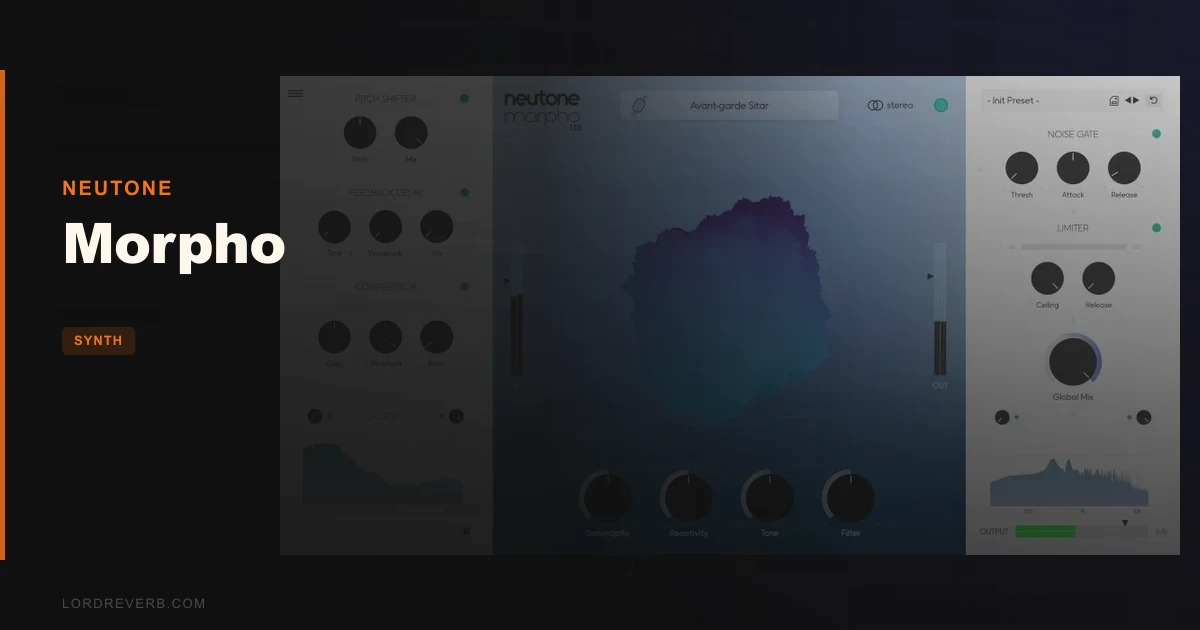The width and height of the screenshot is (1200, 630).
Task: Click the Limiter Ceiling knob
Action: pyautogui.click(x=1047, y=278)
